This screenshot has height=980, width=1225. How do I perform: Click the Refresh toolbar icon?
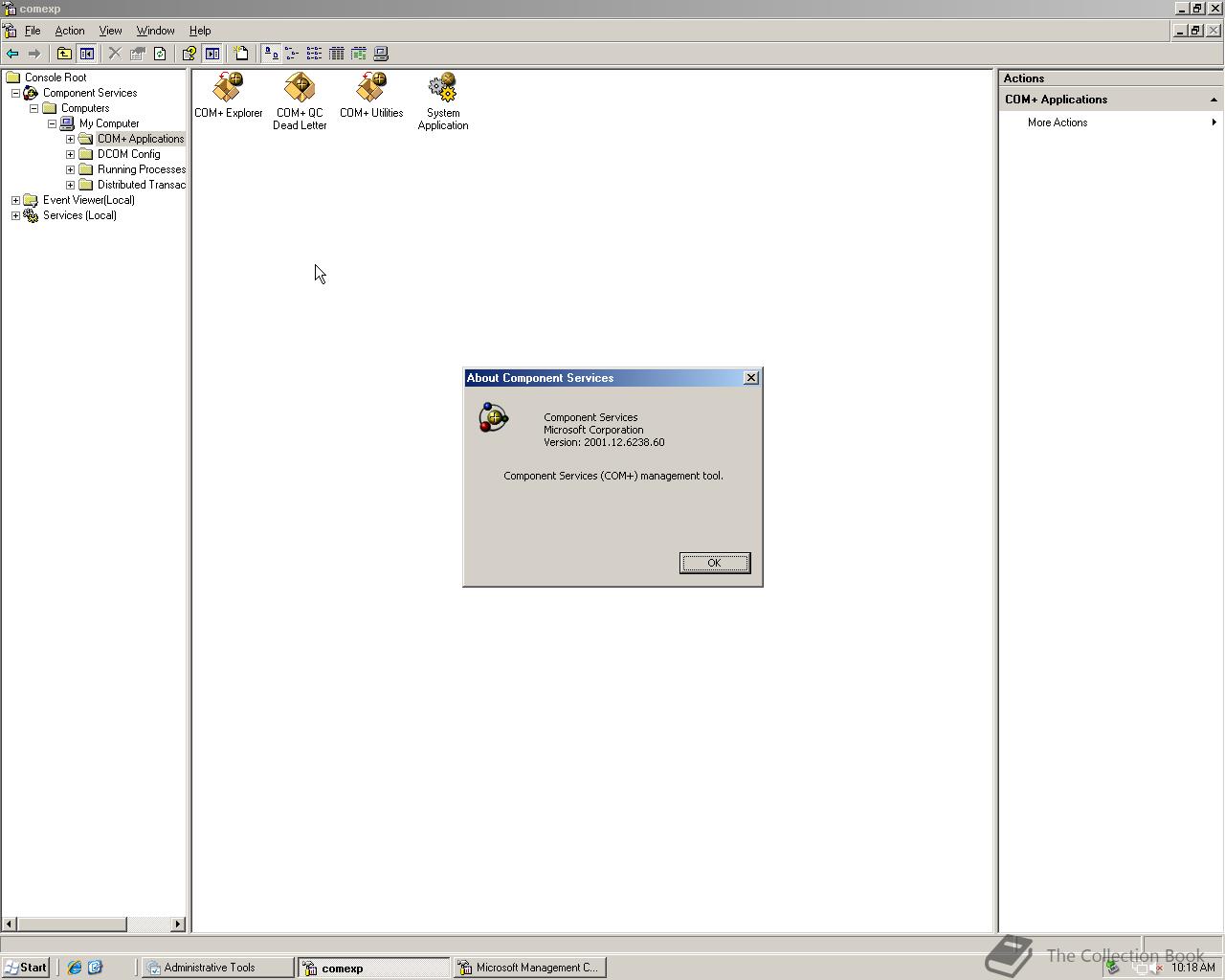160,54
